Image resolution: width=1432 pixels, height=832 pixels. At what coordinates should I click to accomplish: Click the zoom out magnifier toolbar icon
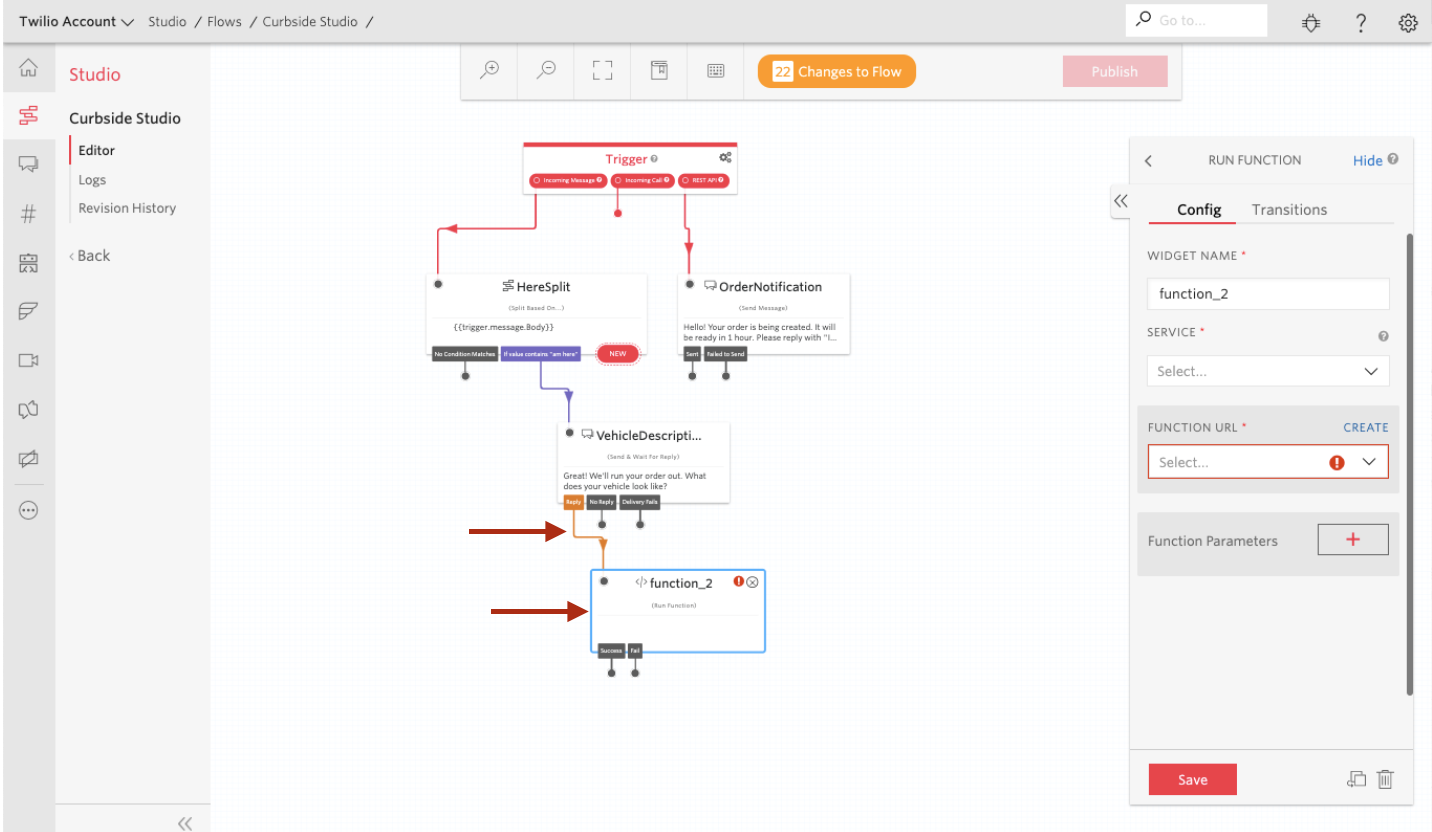click(x=546, y=71)
